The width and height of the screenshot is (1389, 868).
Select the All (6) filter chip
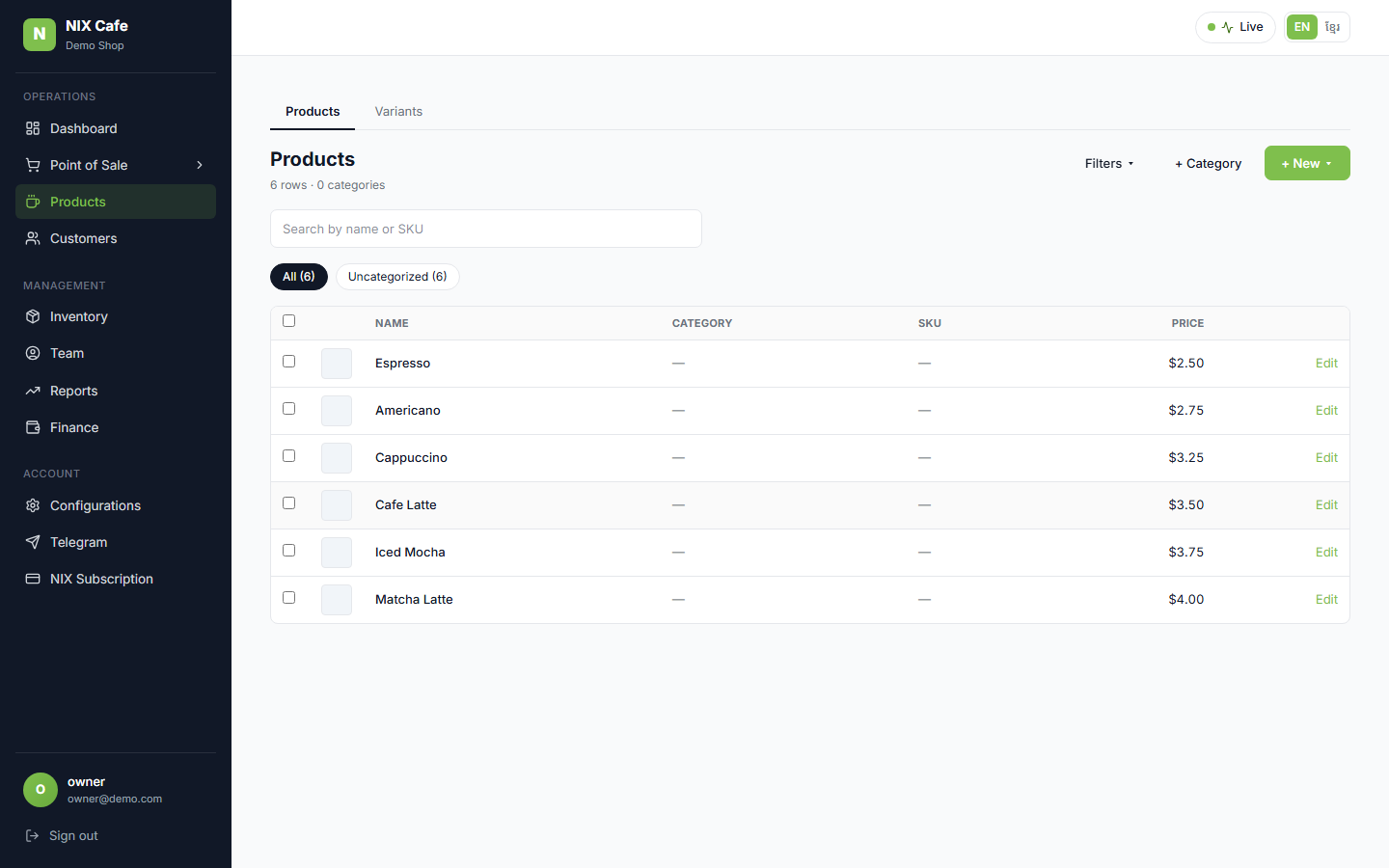(299, 277)
